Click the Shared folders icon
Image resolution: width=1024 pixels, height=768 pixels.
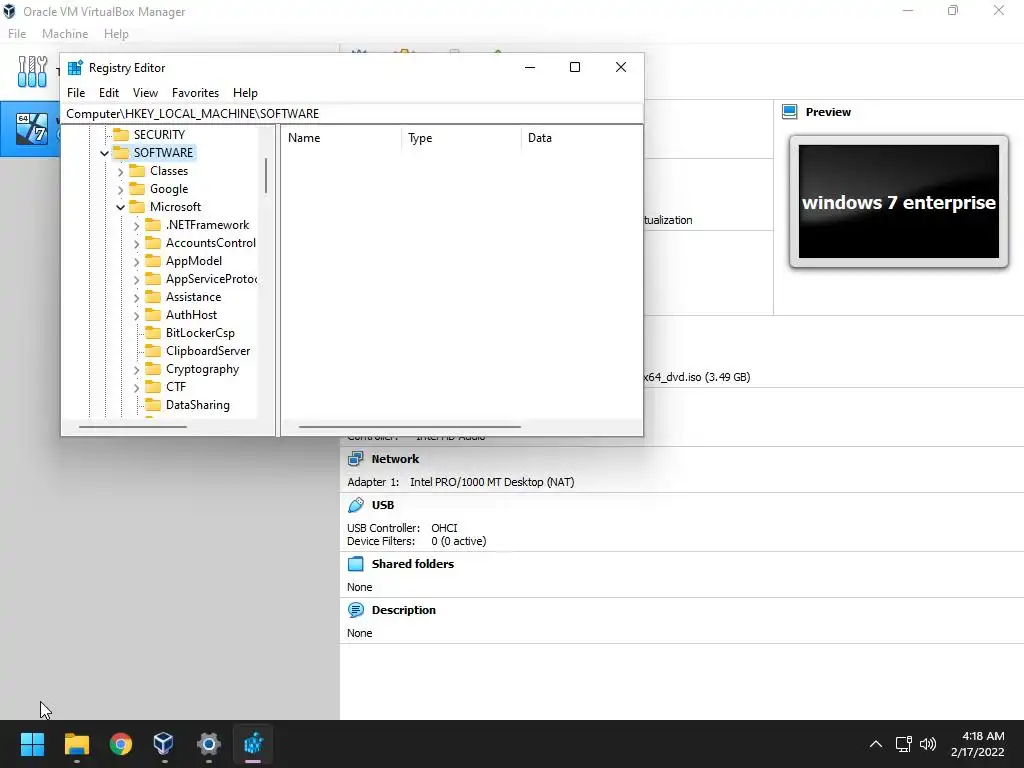pyautogui.click(x=356, y=564)
